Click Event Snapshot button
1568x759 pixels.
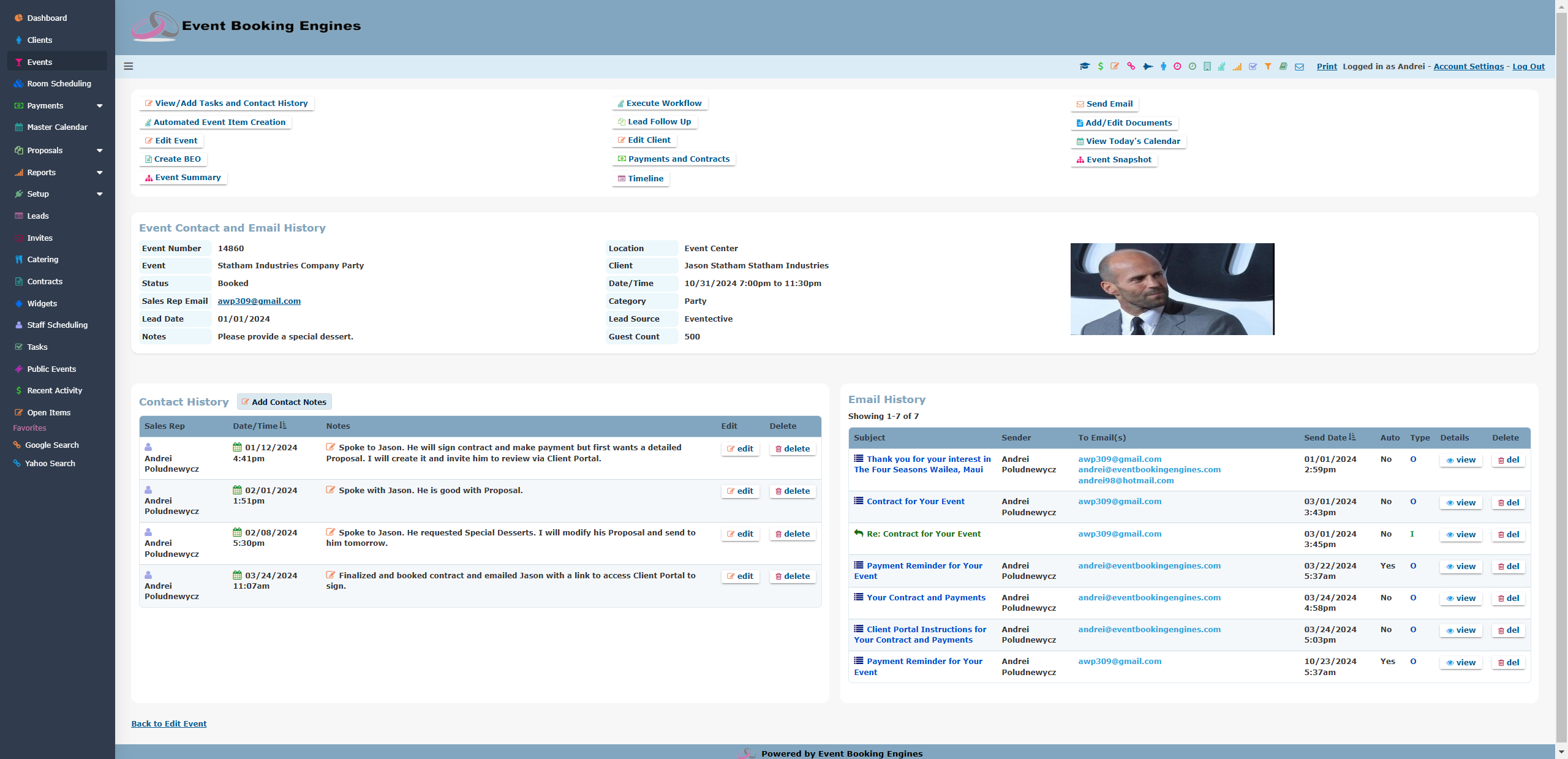(x=1114, y=159)
